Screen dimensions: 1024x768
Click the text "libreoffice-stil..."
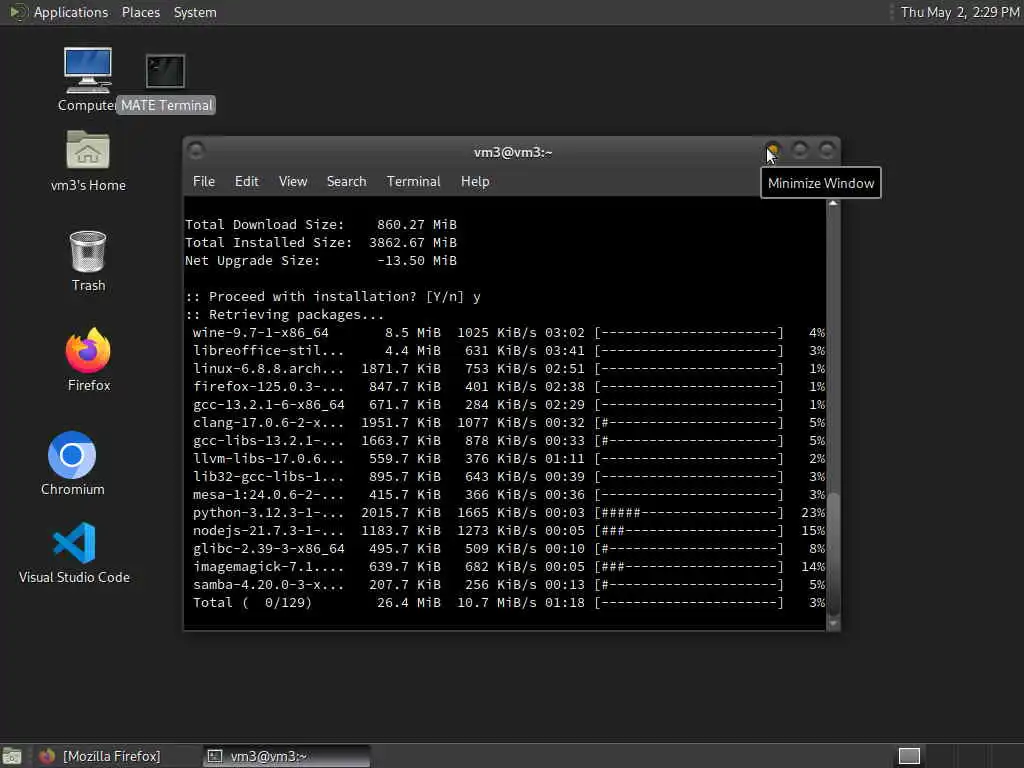(268, 351)
